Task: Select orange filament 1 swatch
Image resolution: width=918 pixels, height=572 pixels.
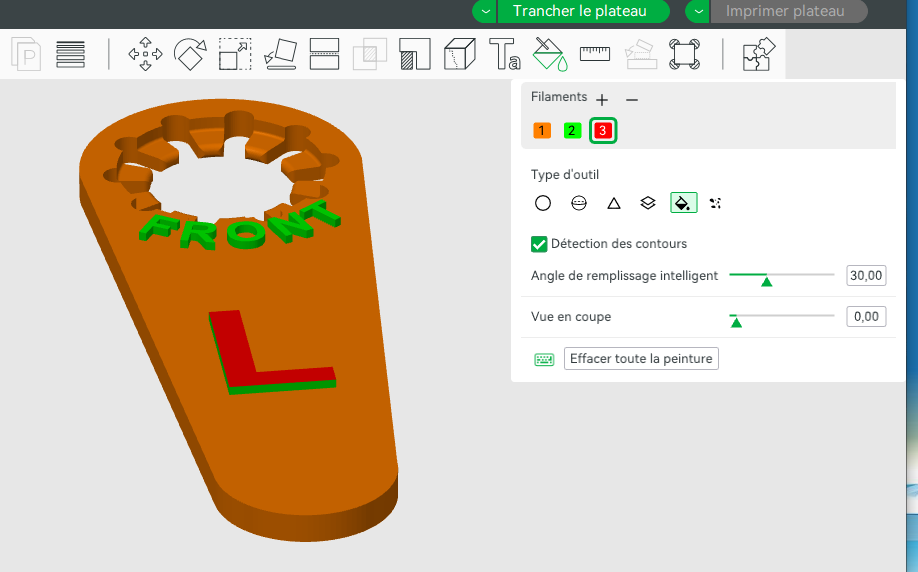Action: (x=542, y=131)
